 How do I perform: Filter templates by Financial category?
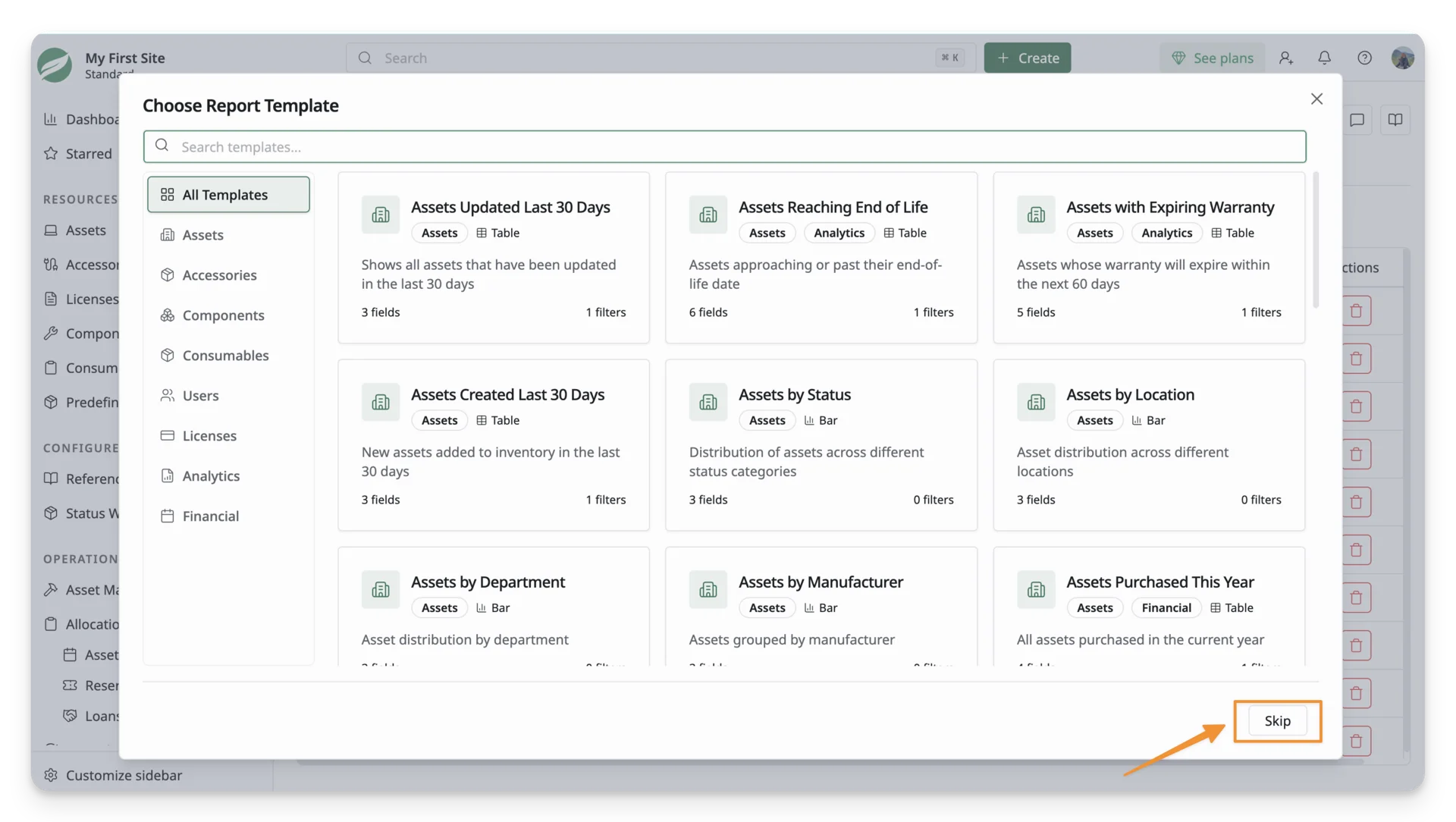point(228,516)
